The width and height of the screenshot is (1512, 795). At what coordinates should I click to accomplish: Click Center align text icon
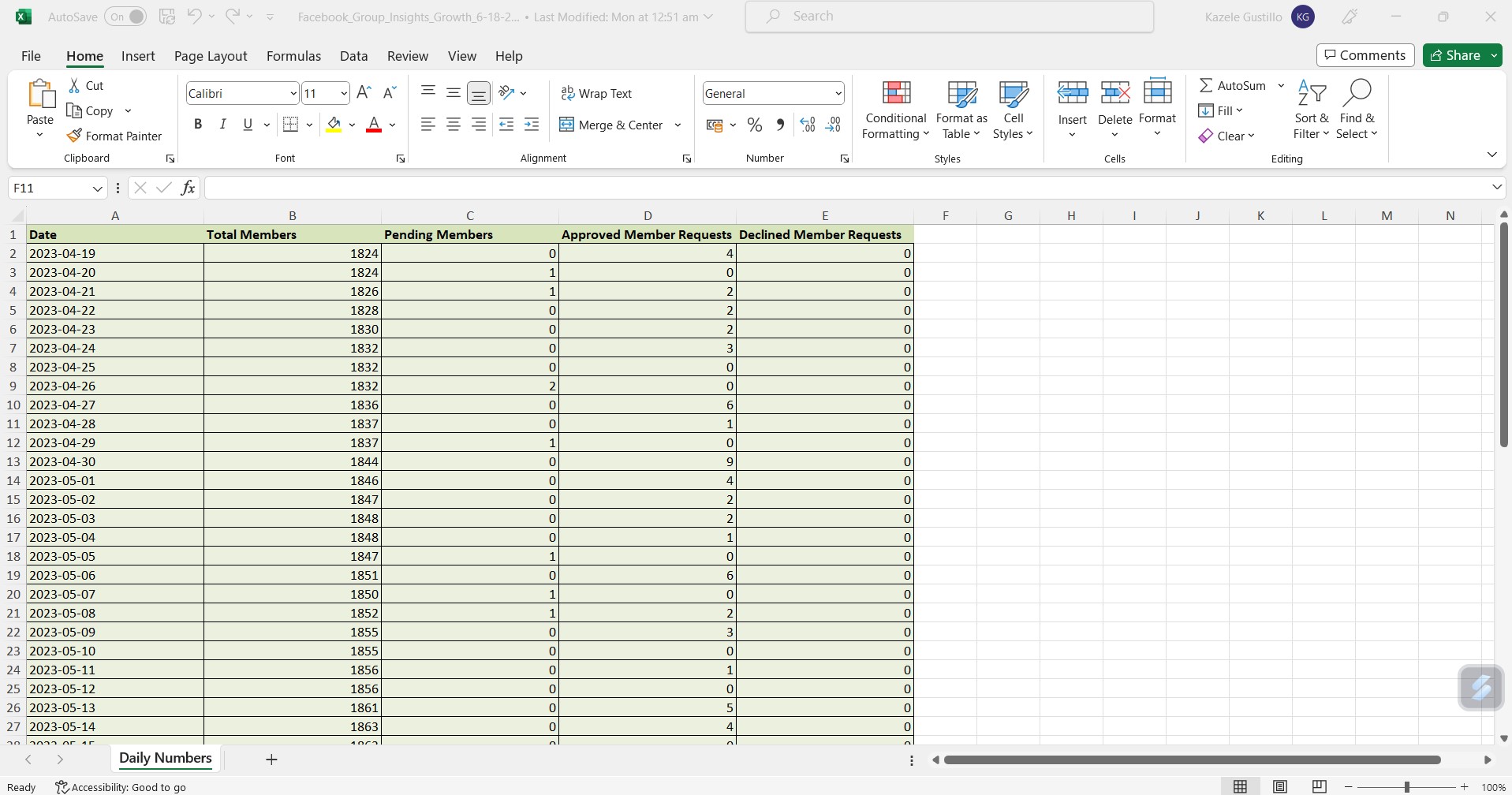[x=454, y=125]
